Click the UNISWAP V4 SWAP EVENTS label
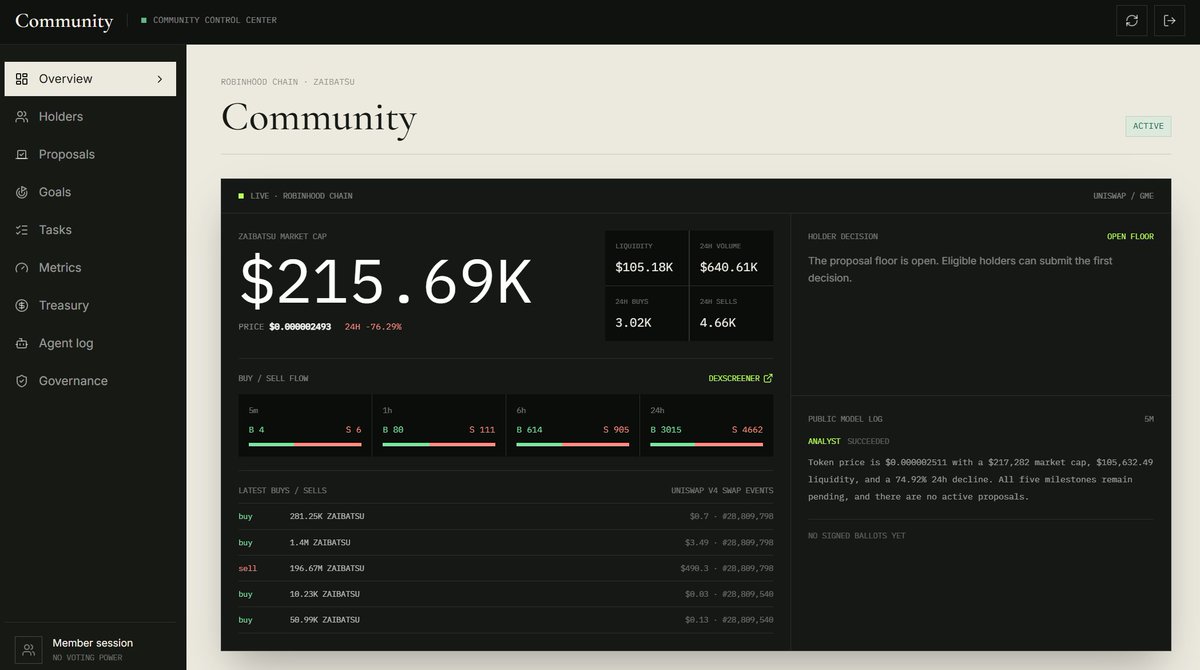 tap(722, 491)
